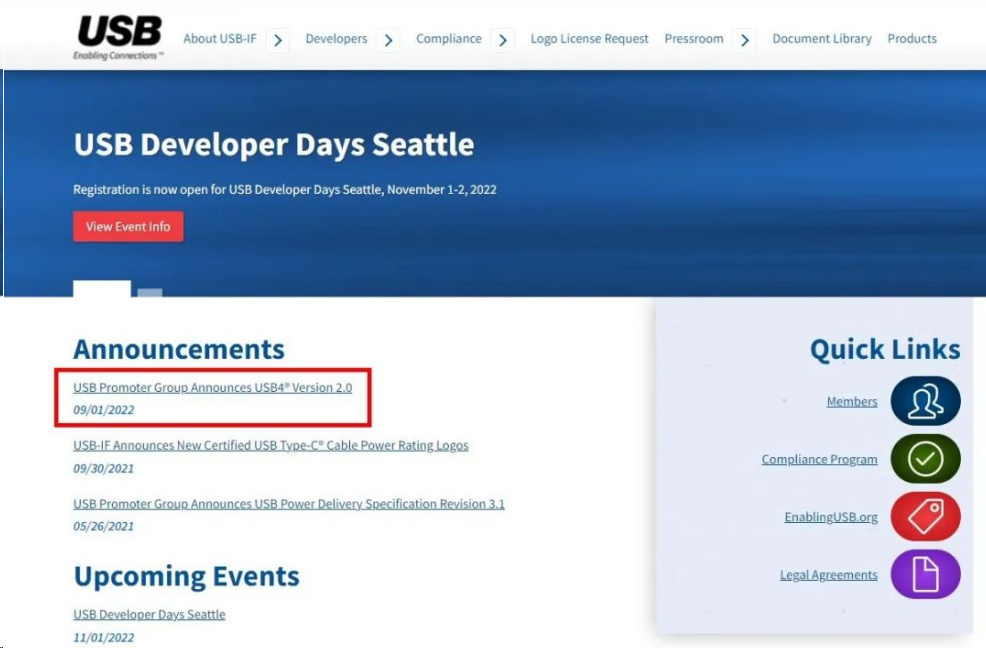Click the View Event Info button
Screen dimensions: 986x648
tap(128, 226)
